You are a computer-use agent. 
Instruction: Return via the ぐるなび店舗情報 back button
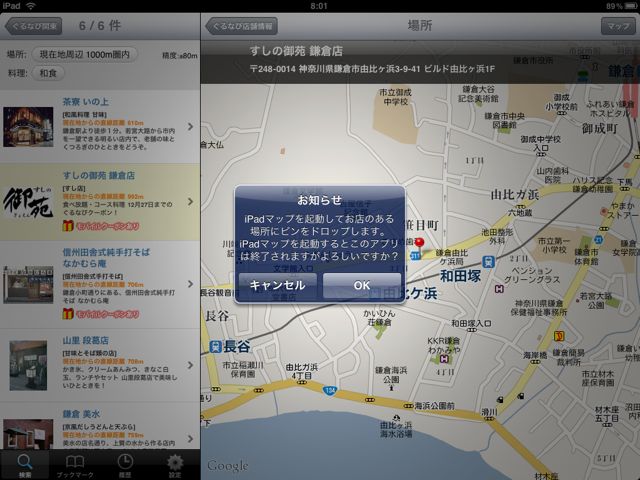tap(242, 26)
